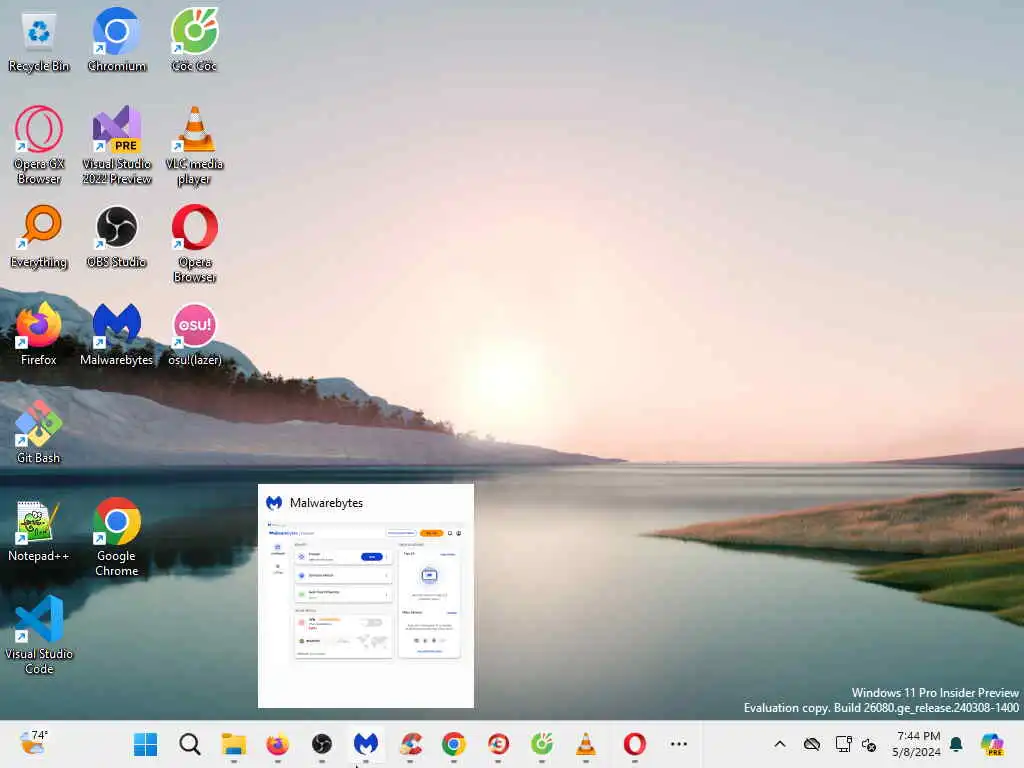Click the display device tray icon
The height and width of the screenshot is (768, 1024).
coord(843,744)
